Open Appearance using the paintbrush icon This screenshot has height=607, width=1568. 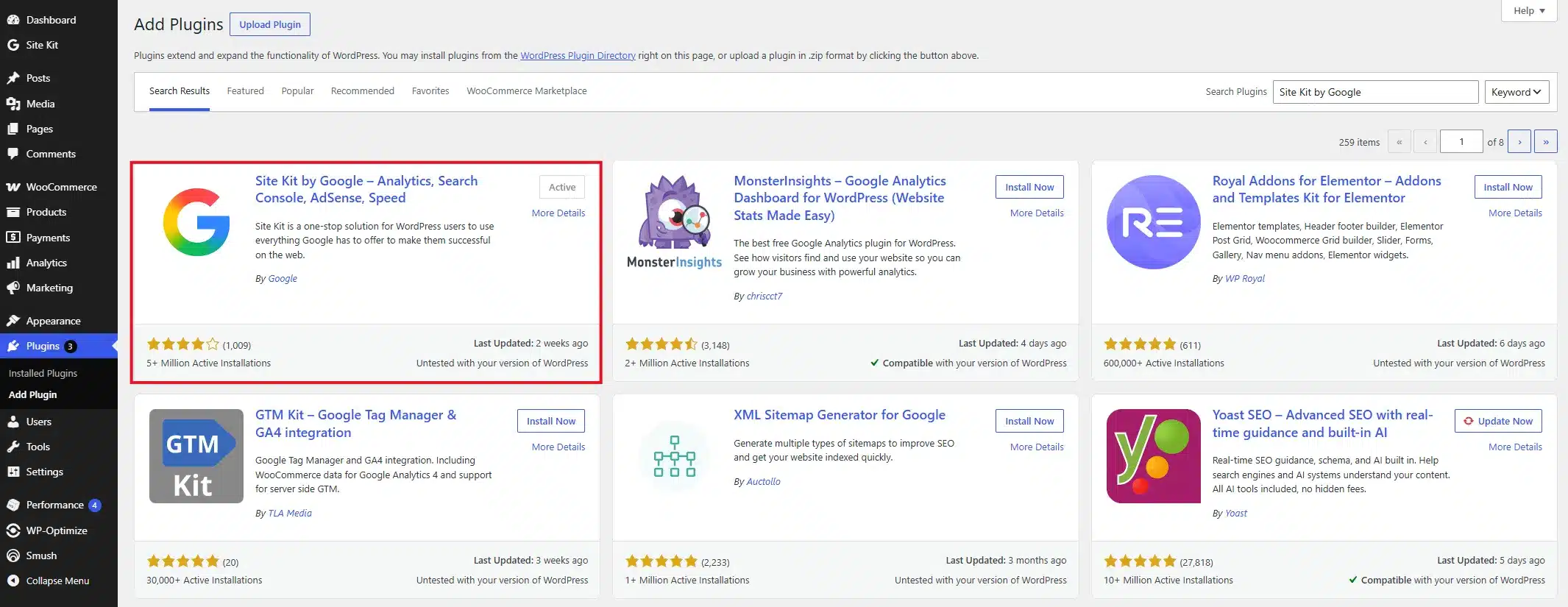click(13, 321)
